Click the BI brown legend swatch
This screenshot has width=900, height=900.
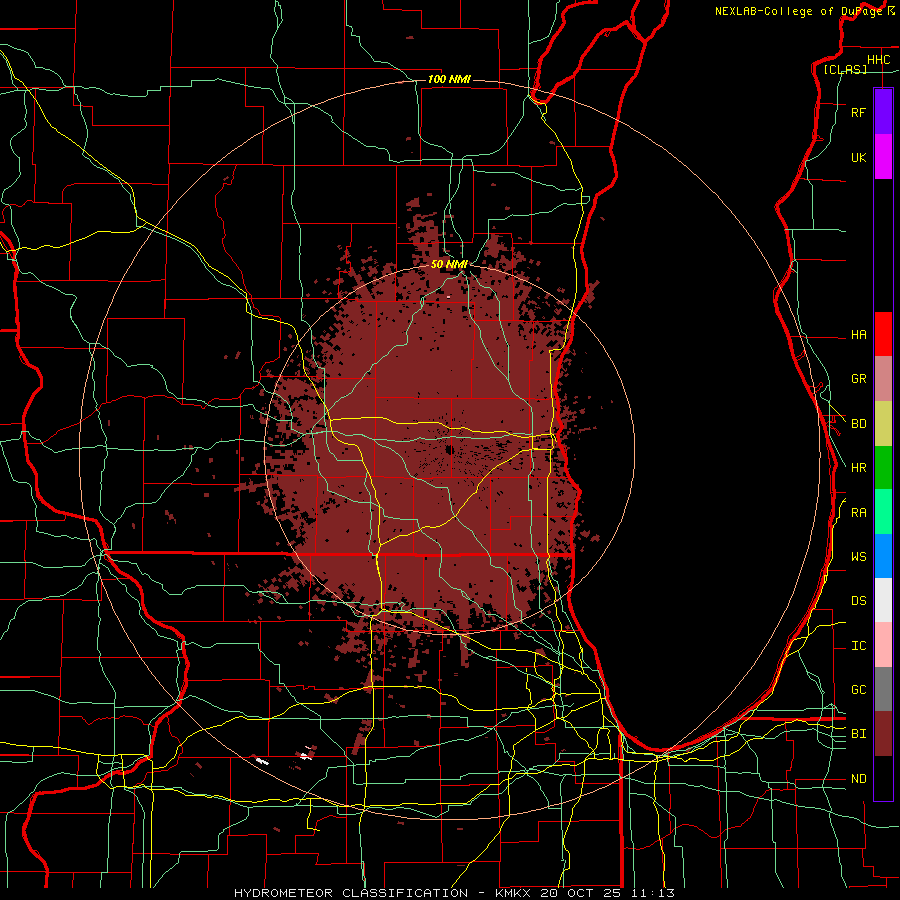(x=883, y=734)
